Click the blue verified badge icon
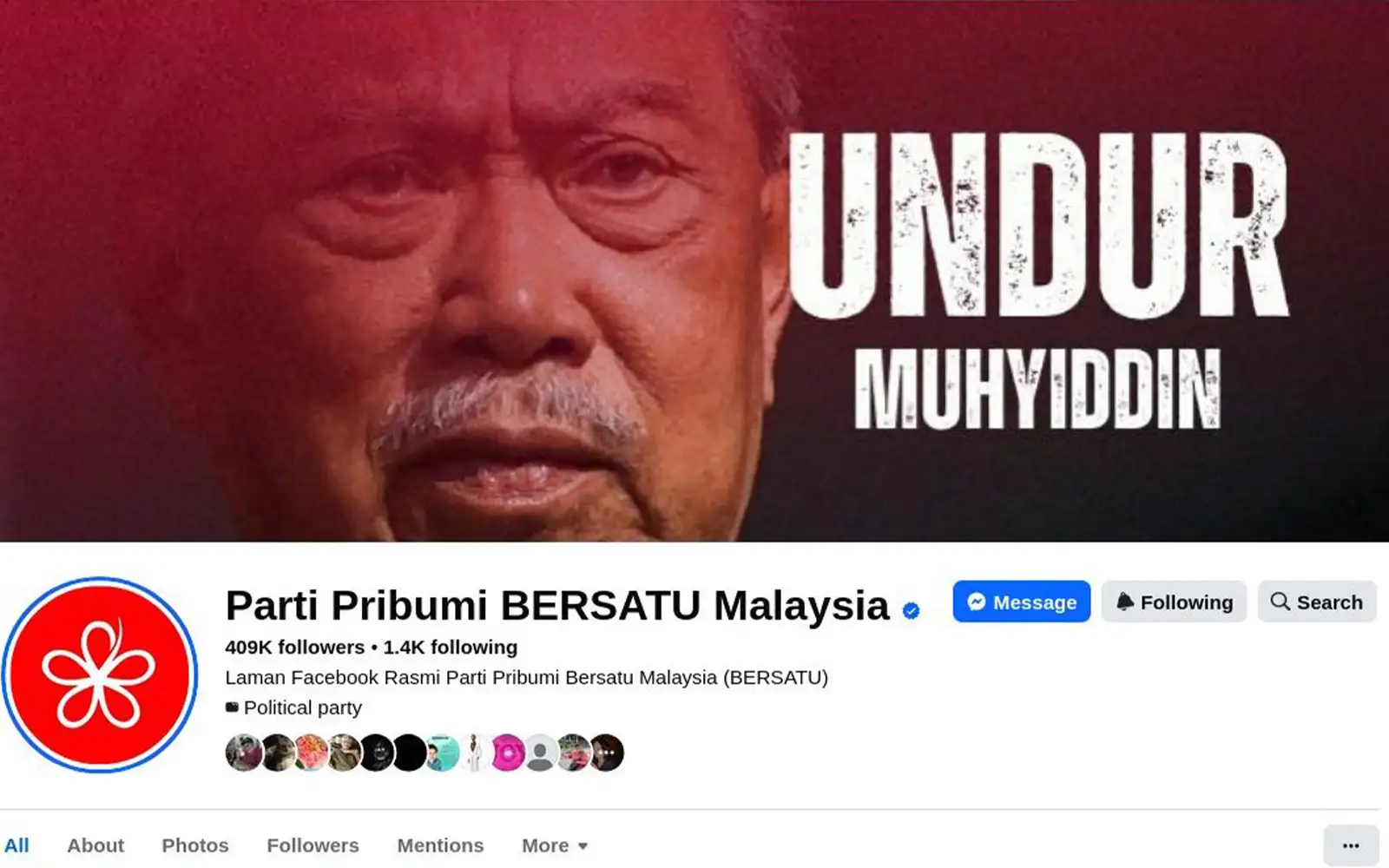Image resolution: width=1389 pixels, height=868 pixels. click(911, 610)
